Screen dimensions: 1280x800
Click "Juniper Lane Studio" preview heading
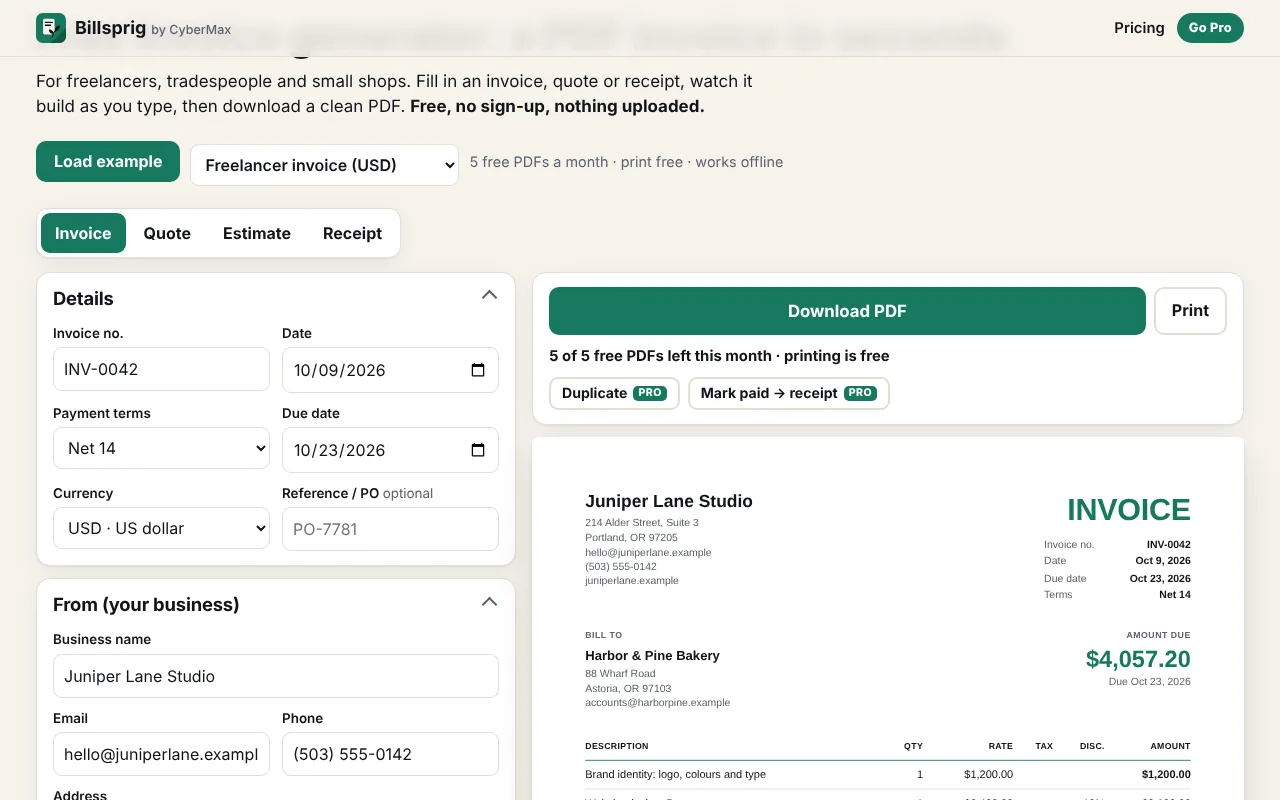[x=669, y=501]
